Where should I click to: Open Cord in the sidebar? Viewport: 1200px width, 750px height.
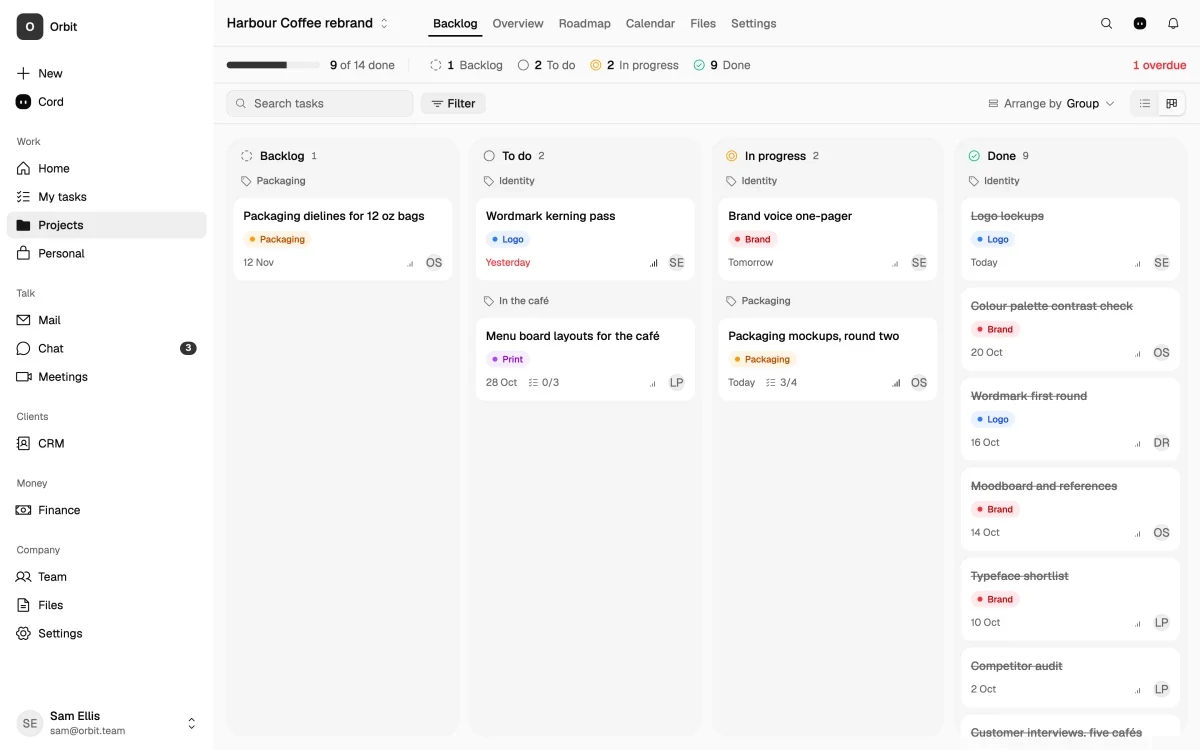click(x=106, y=101)
